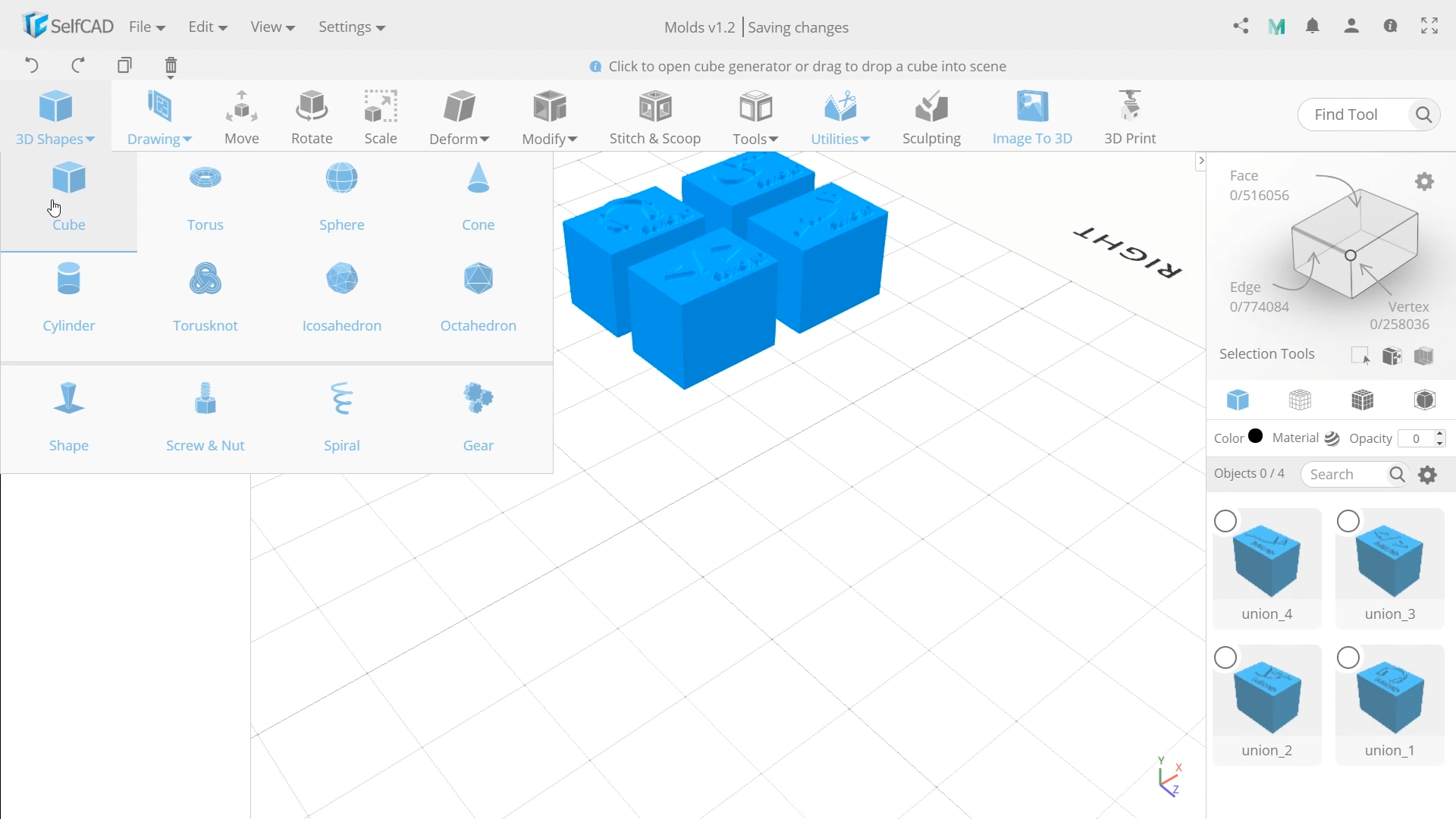Open the File menu
The height and width of the screenshot is (819, 1456).
pos(146,27)
